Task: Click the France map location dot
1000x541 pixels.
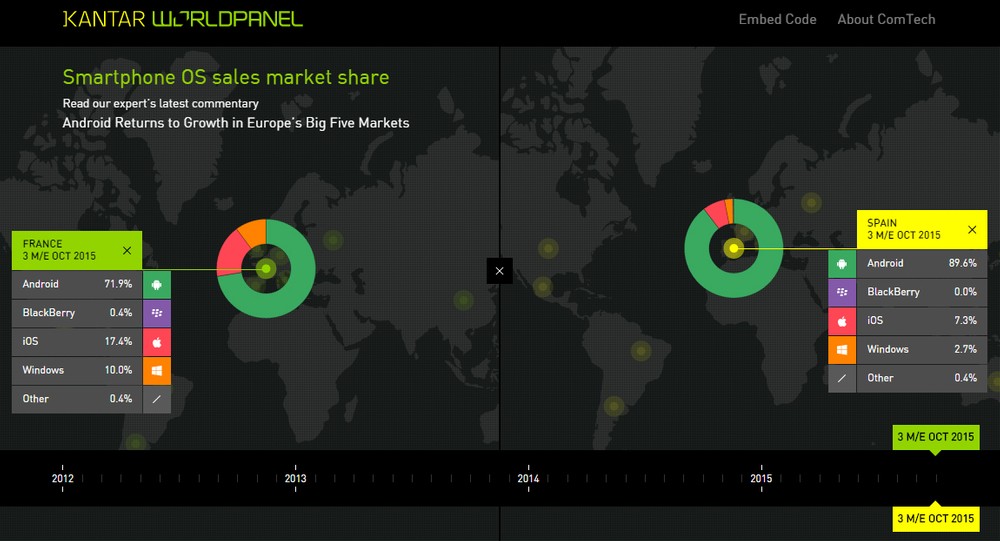Action: [266, 269]
